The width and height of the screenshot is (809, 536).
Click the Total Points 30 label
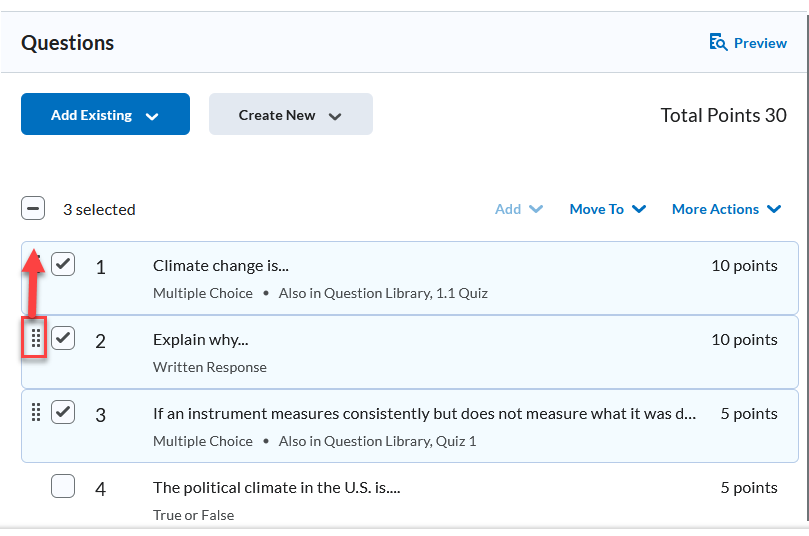[x=723, y=115]
